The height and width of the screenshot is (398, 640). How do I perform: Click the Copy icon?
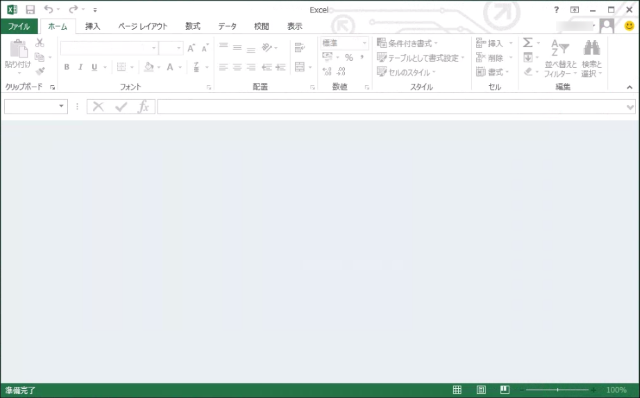click(40, 57)
